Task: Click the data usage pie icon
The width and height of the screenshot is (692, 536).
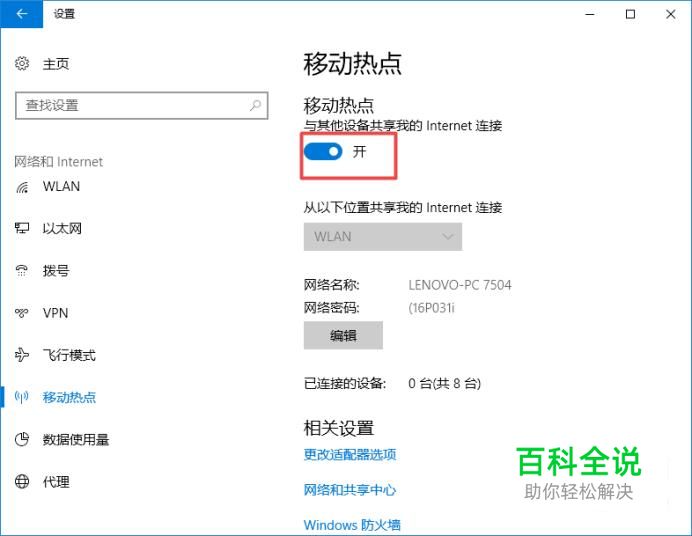Action: click(22, 439)
